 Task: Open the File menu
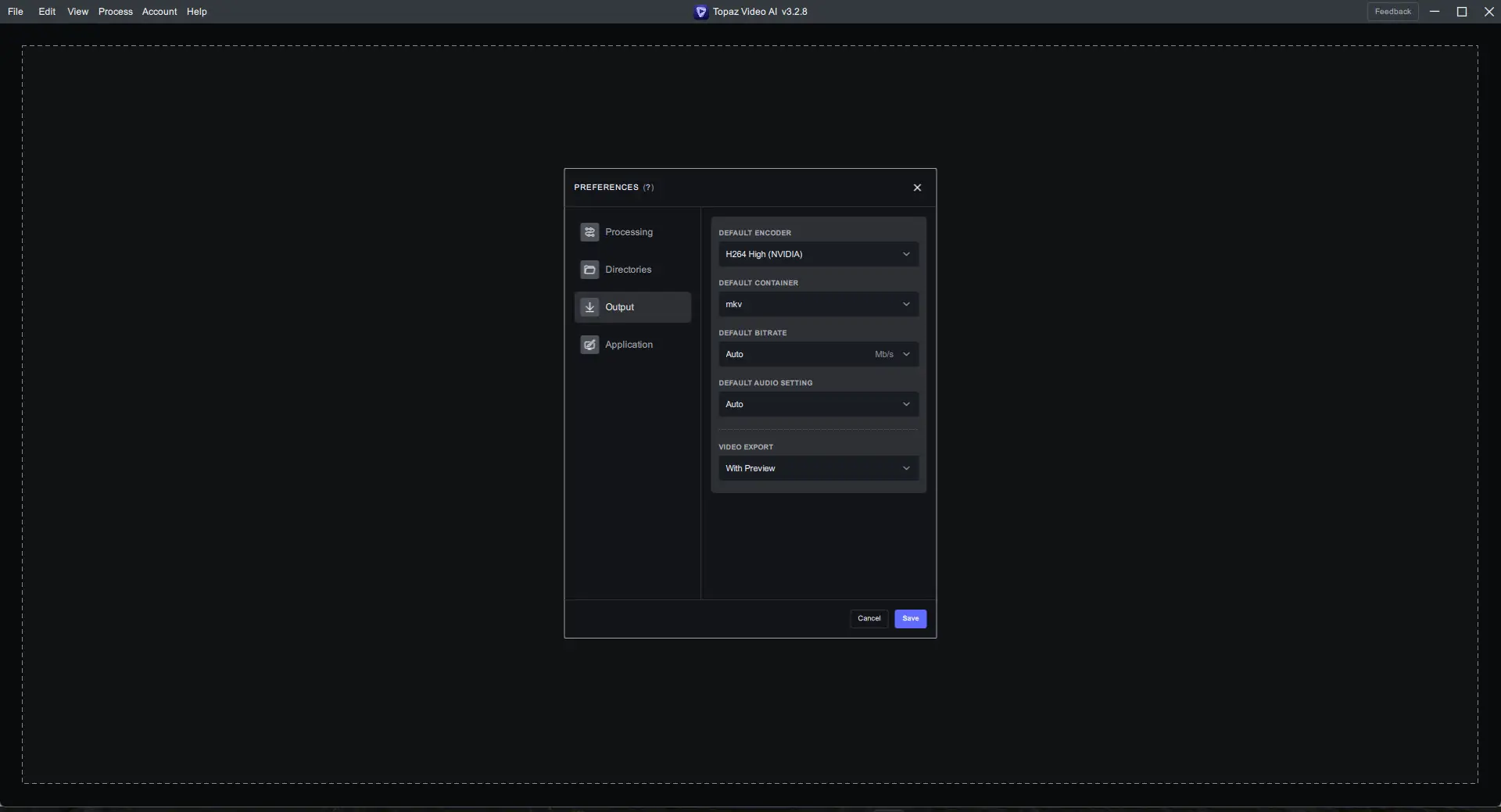16,12
